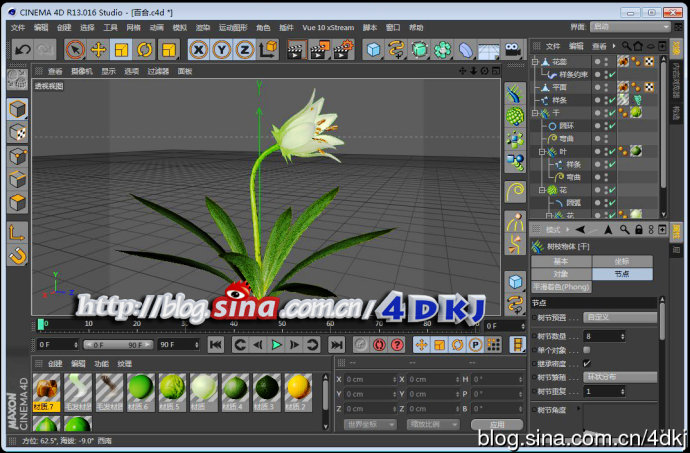Click the timeline current frame marker
Image resolution: width=690 pixels, height=453 pixels.
41,324
